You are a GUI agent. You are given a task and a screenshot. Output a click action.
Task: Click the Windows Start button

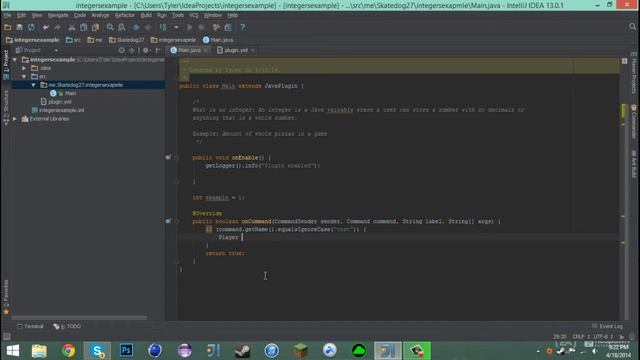point(13,351)
